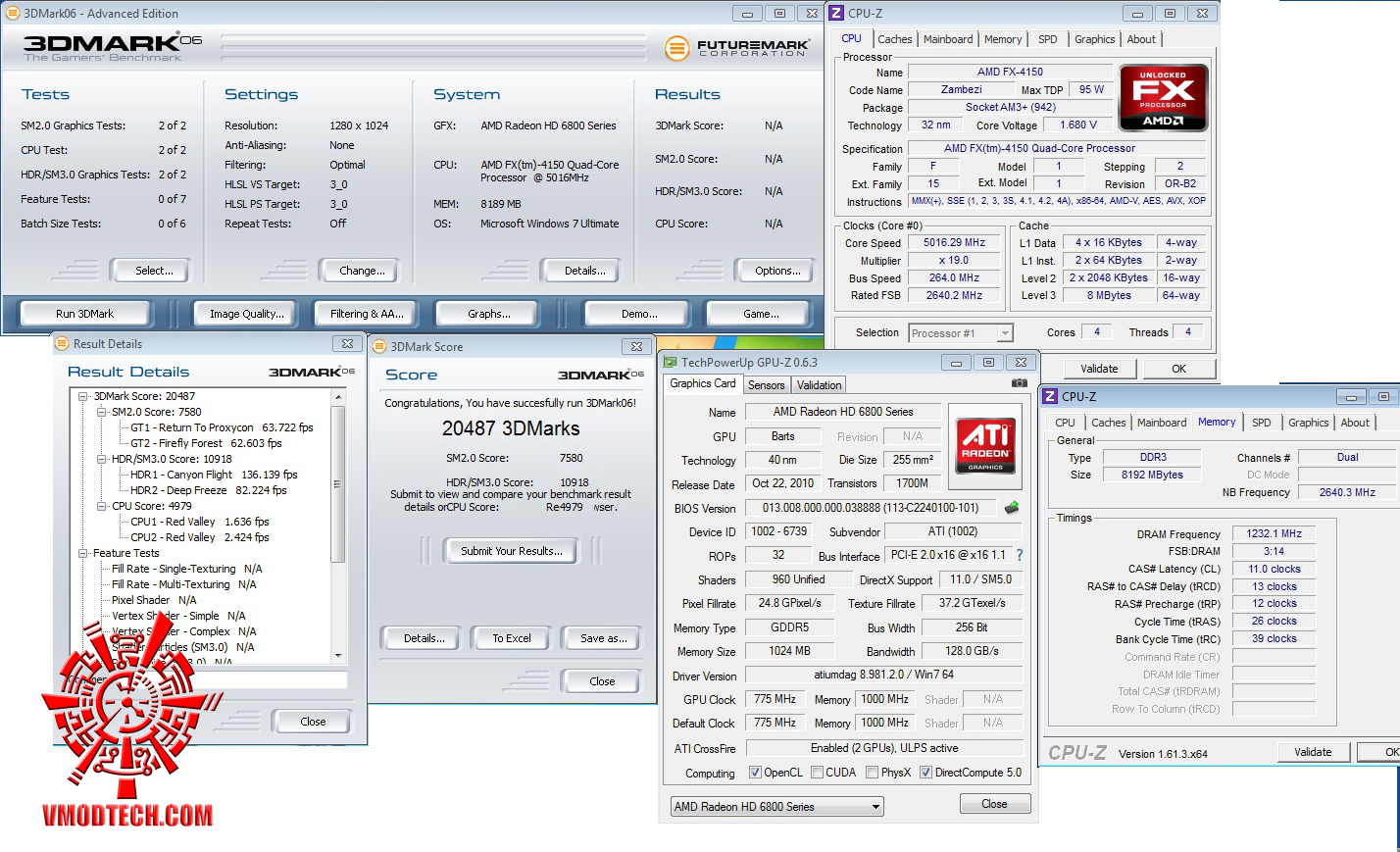Collapse the CPU Score: 4979 node
The image size is (1400, 852).
102,506
